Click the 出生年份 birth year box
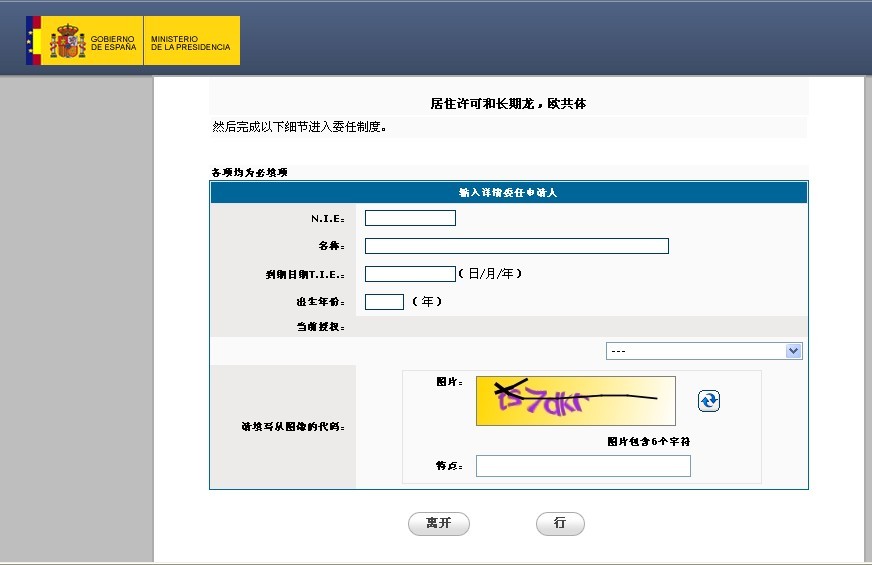Image resolution: width=872 pixels, height=565 pixels. [x=384, y=302]
